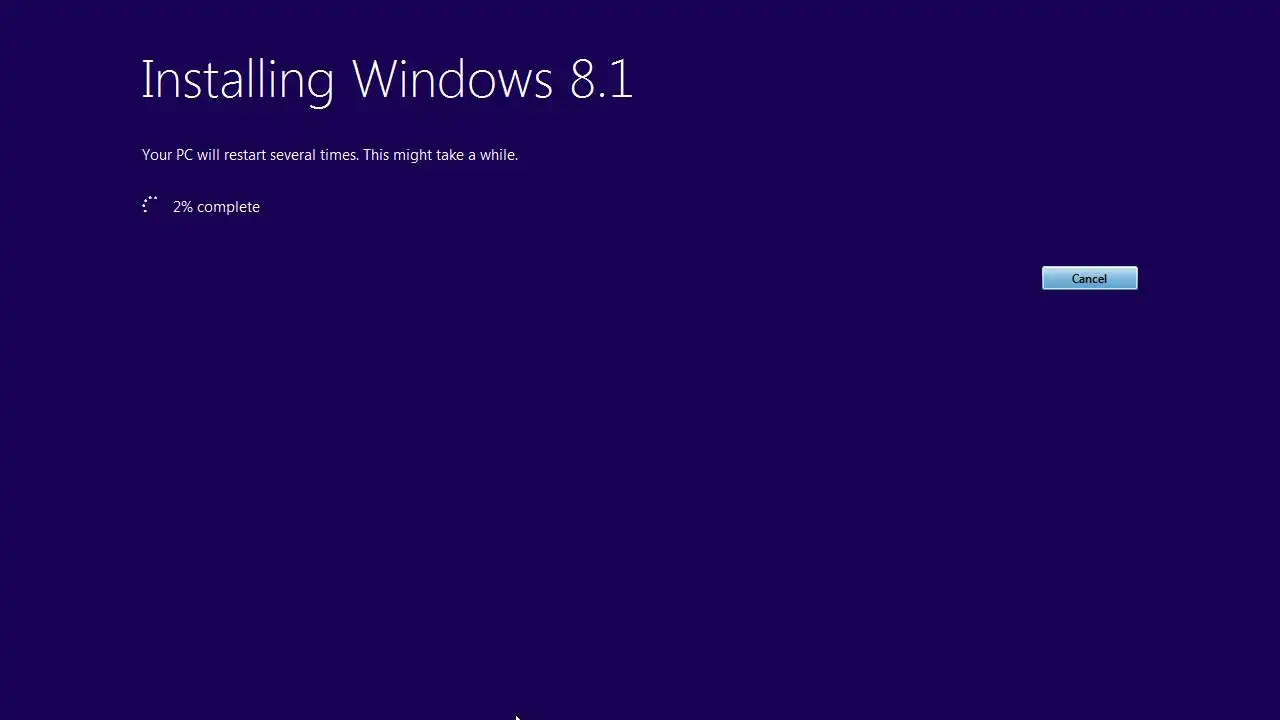Select the '2% complete' progress text
The image size is (1280, 720).
point(216,206)
